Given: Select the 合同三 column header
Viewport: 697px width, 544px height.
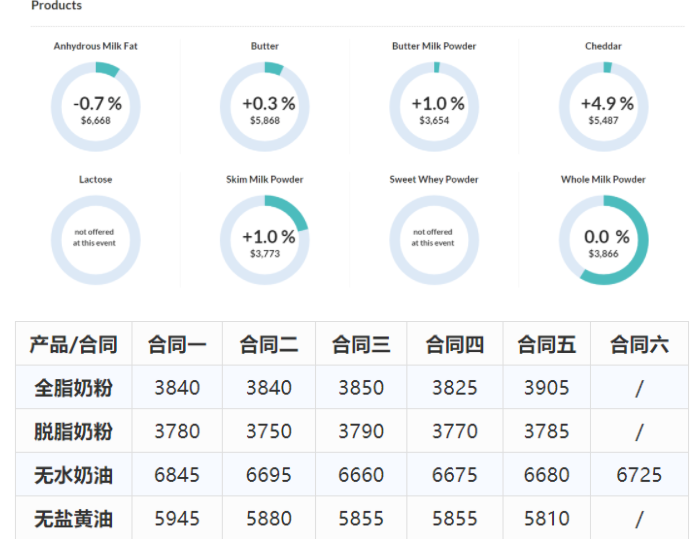Looking at the screenshot, I should pyautogui.click(x=361, y=344).
